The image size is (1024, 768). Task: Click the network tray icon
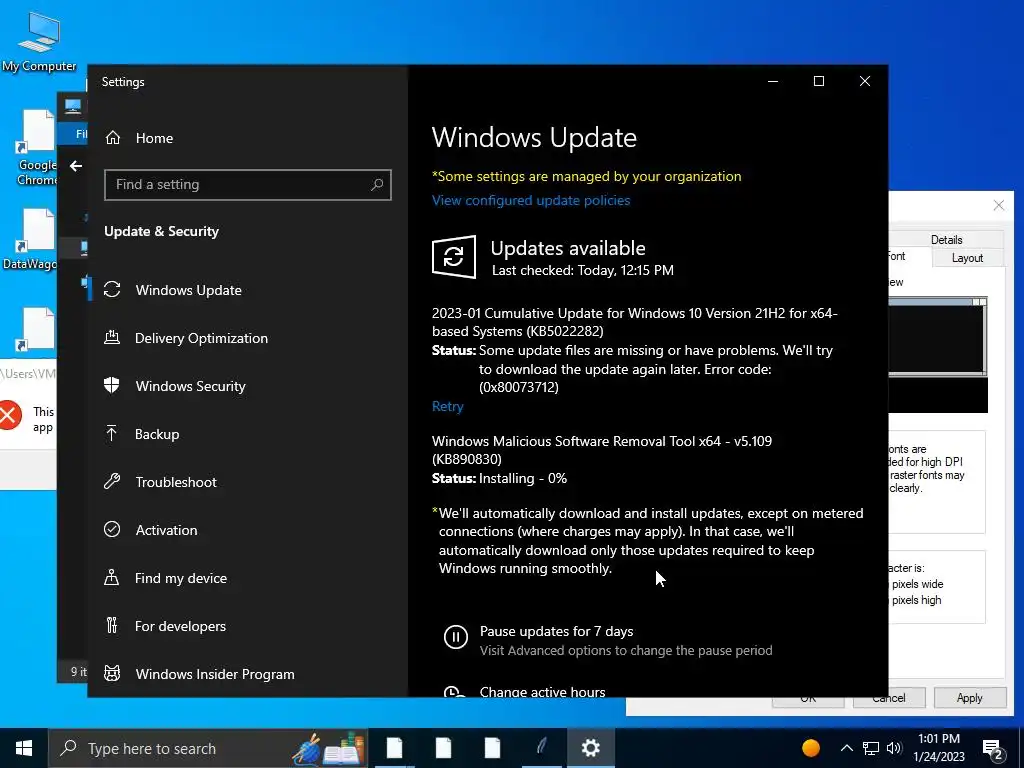click(871, 748)
